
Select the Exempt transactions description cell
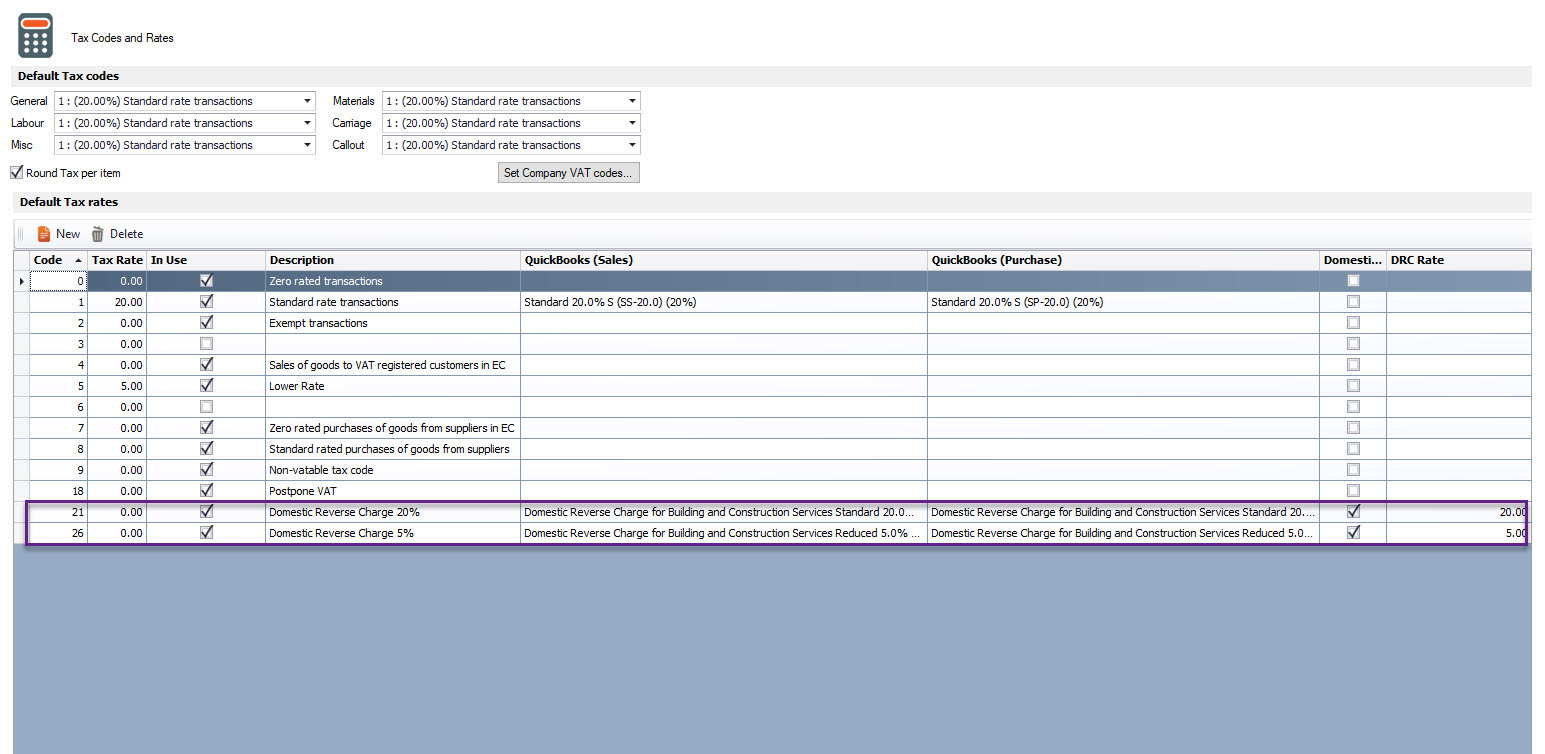coord(393,323)
